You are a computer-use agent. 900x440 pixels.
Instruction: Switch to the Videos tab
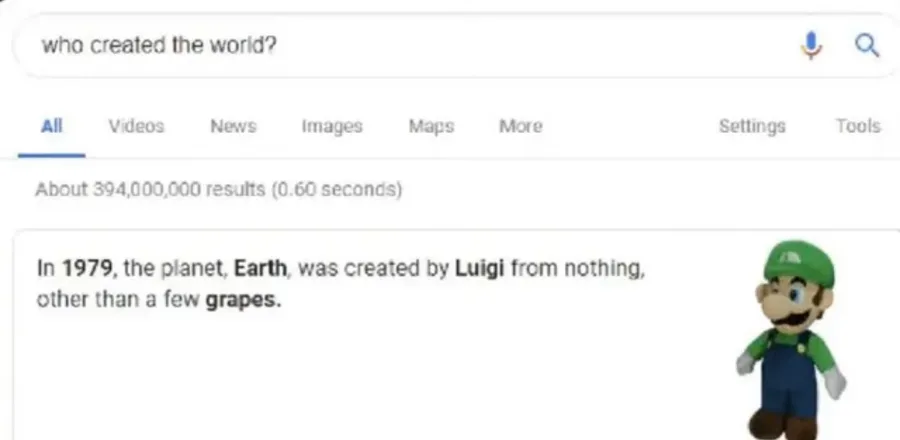pos(136,126)
